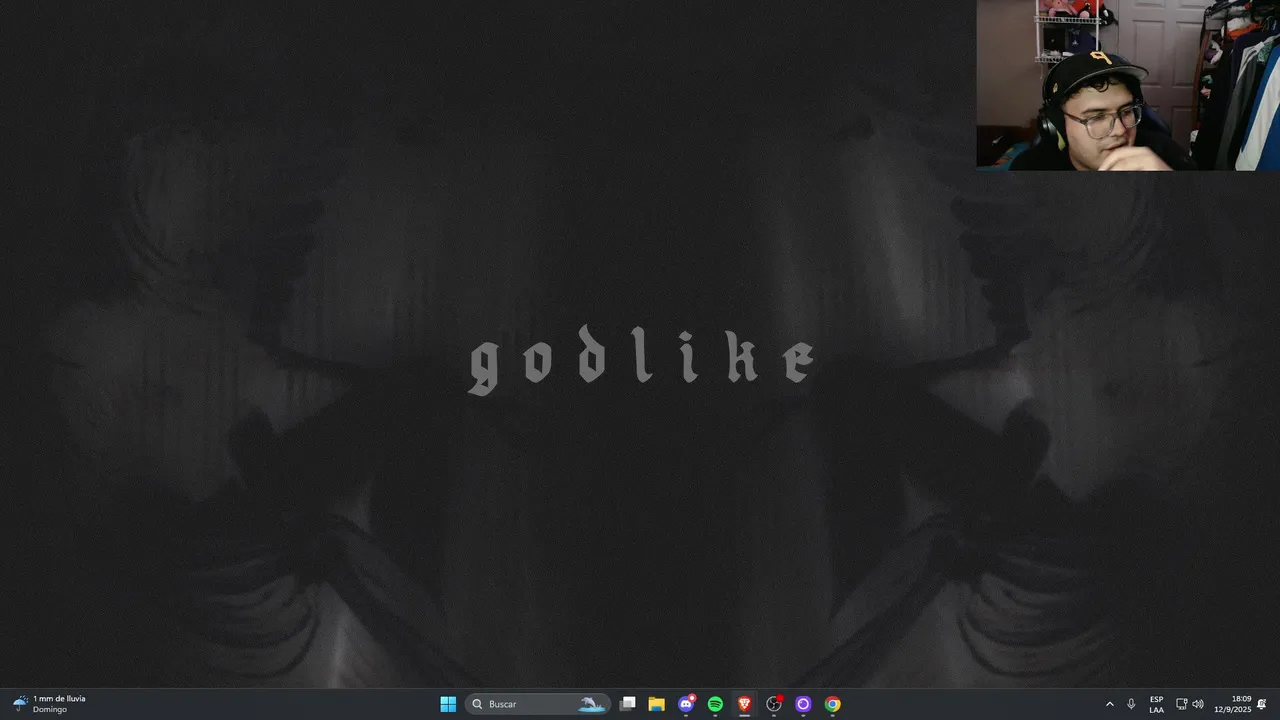The height and width of the screenshot is (720, 1280).
Task: Open the weather widget showing lluvia
Action: (x=50, y=704)
